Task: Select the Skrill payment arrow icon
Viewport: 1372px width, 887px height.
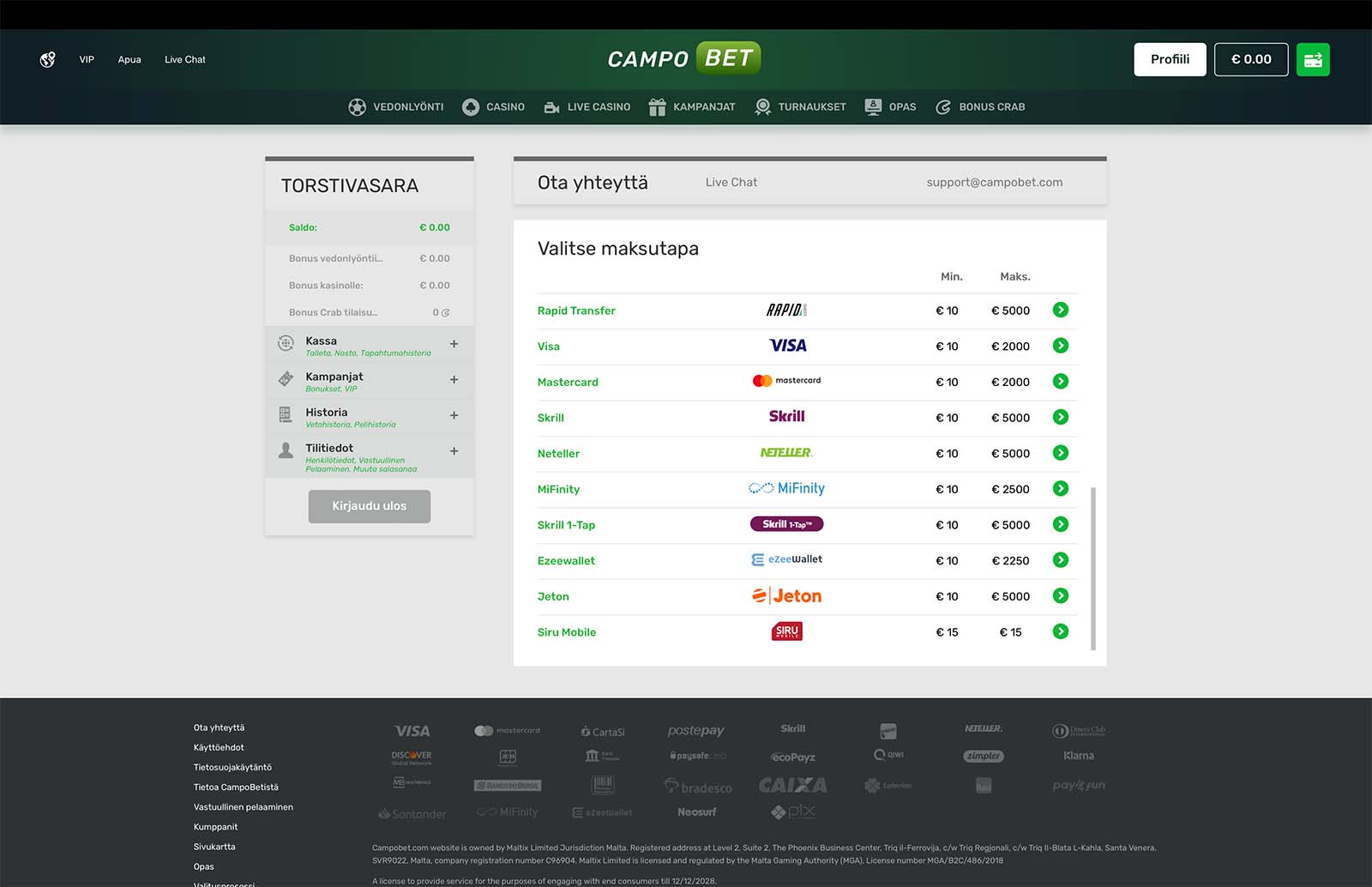Action: coord(1060,417)
